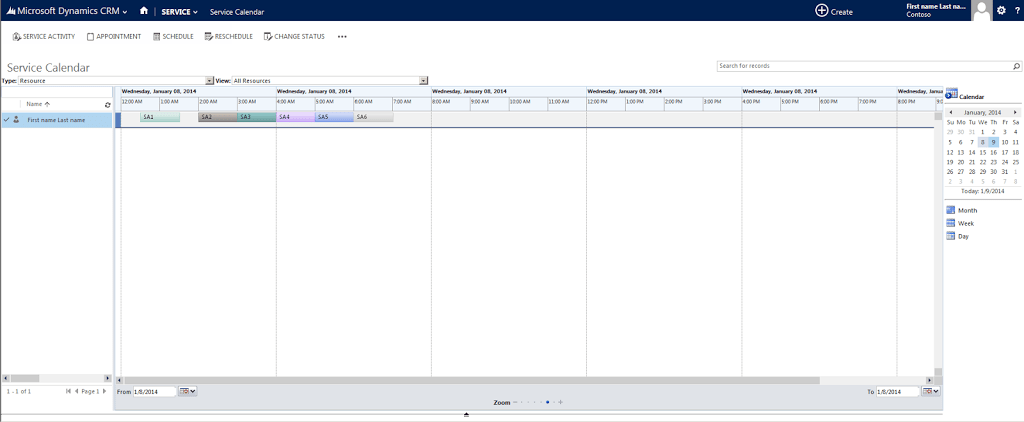Click the search magnifier icon
Viewport: 1024px width, 422px height.
click(1016, 66)
